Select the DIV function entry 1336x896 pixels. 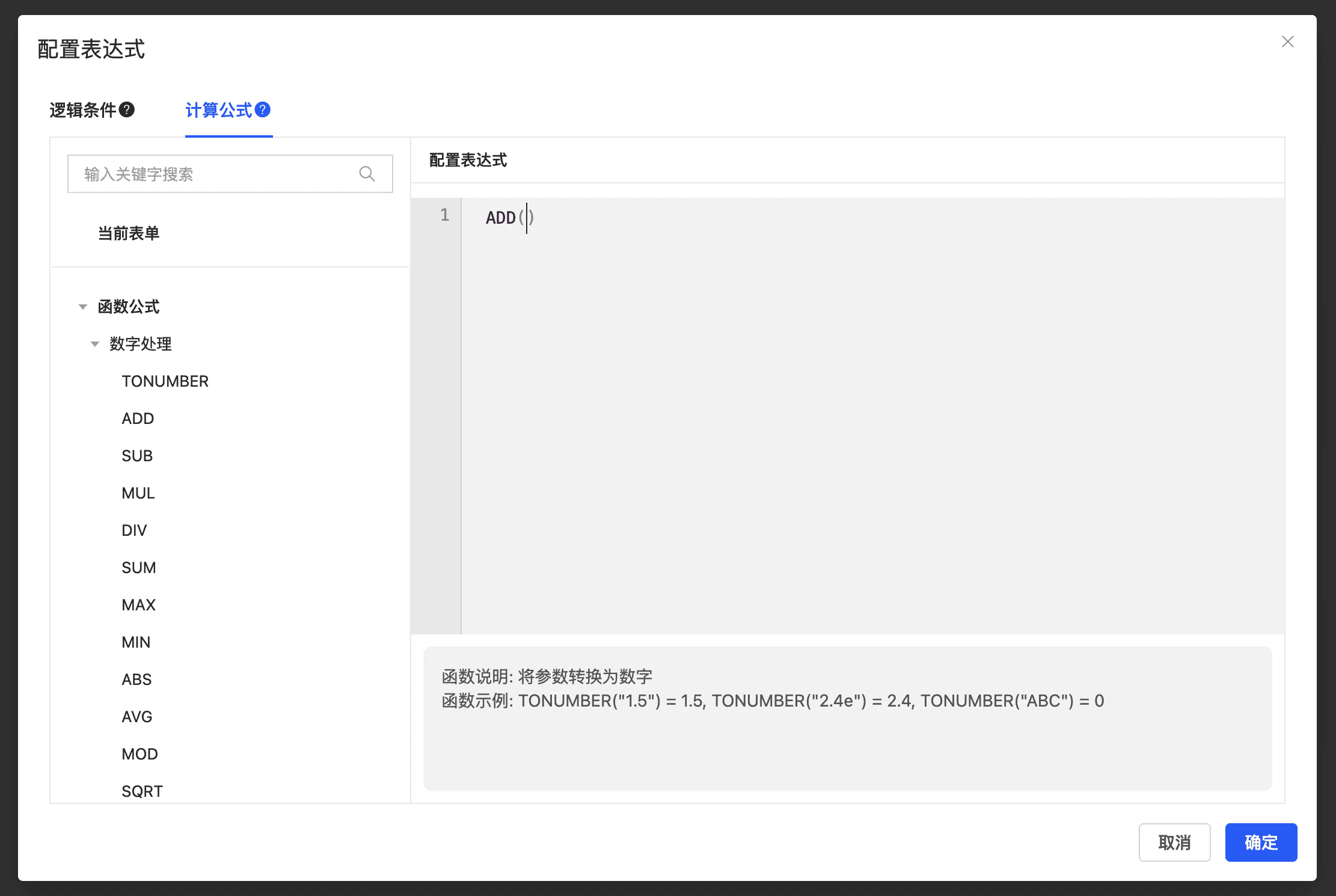coord(134,530)
